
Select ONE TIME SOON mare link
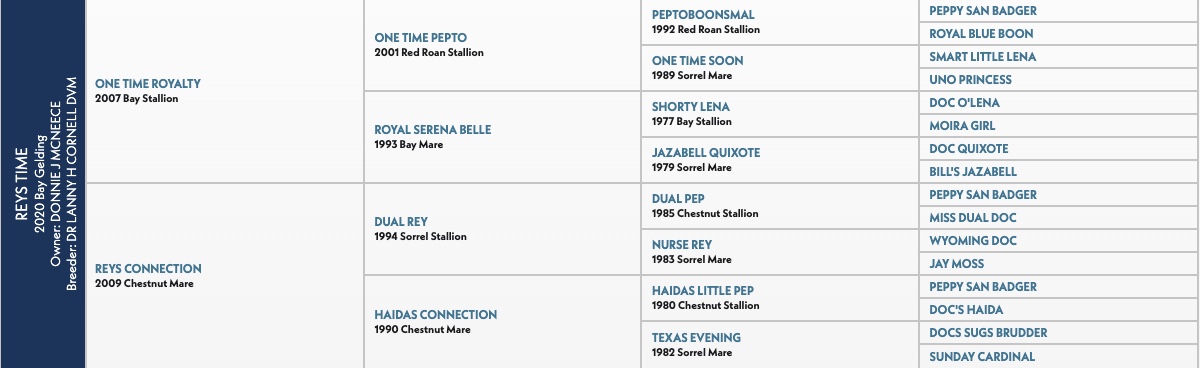point(697,61)
